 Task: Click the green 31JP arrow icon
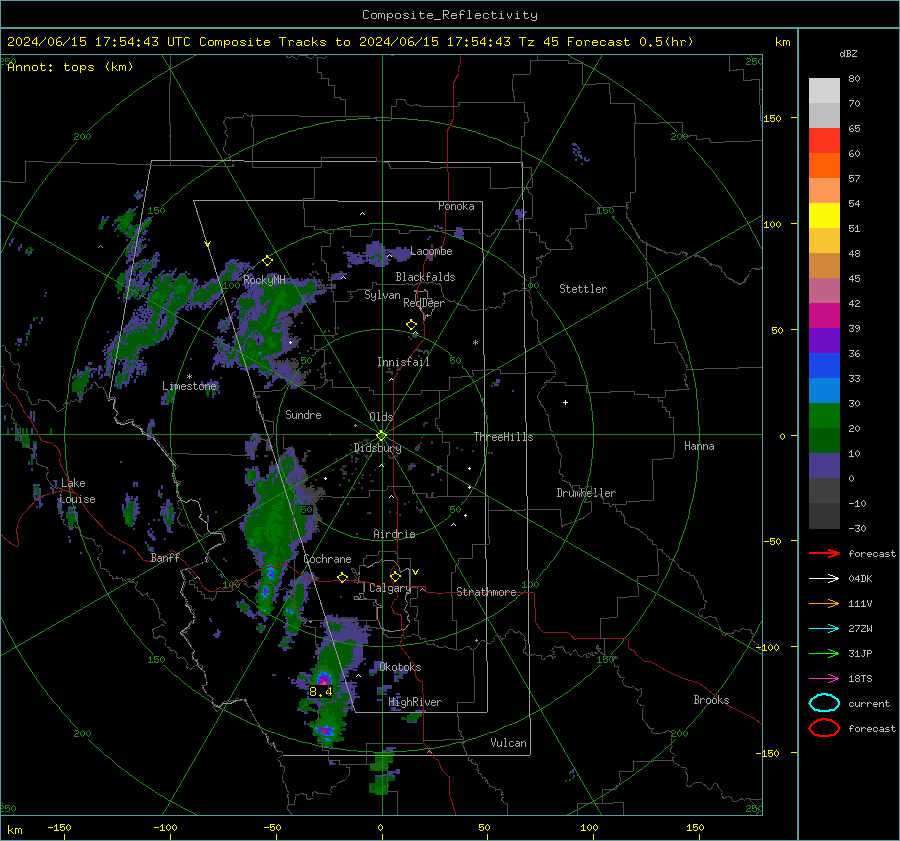(x=824, y=653)
